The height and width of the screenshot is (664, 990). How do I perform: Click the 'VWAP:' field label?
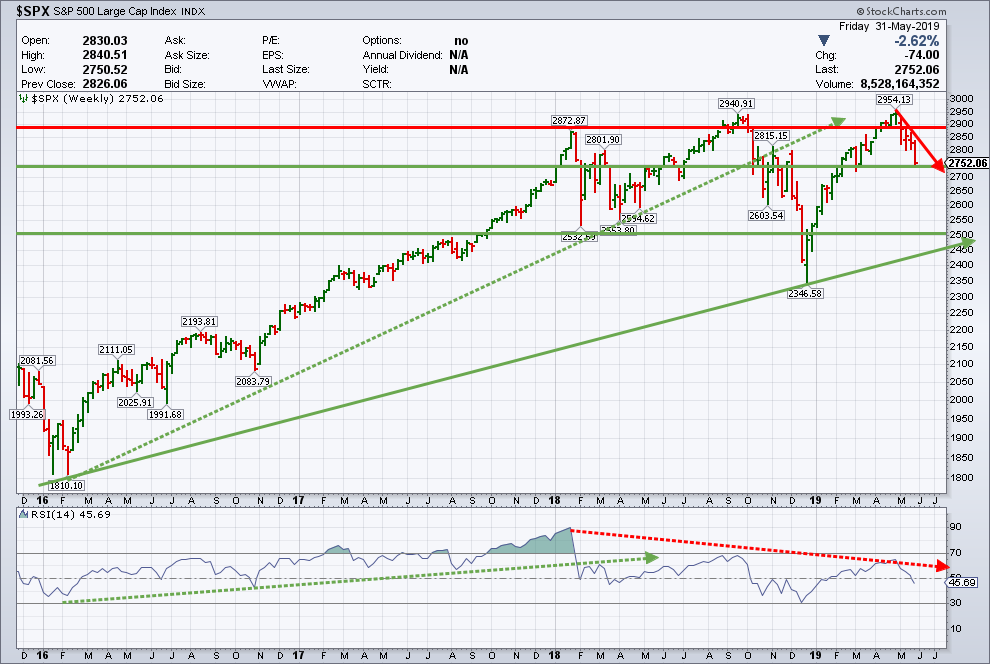(279, 84)
